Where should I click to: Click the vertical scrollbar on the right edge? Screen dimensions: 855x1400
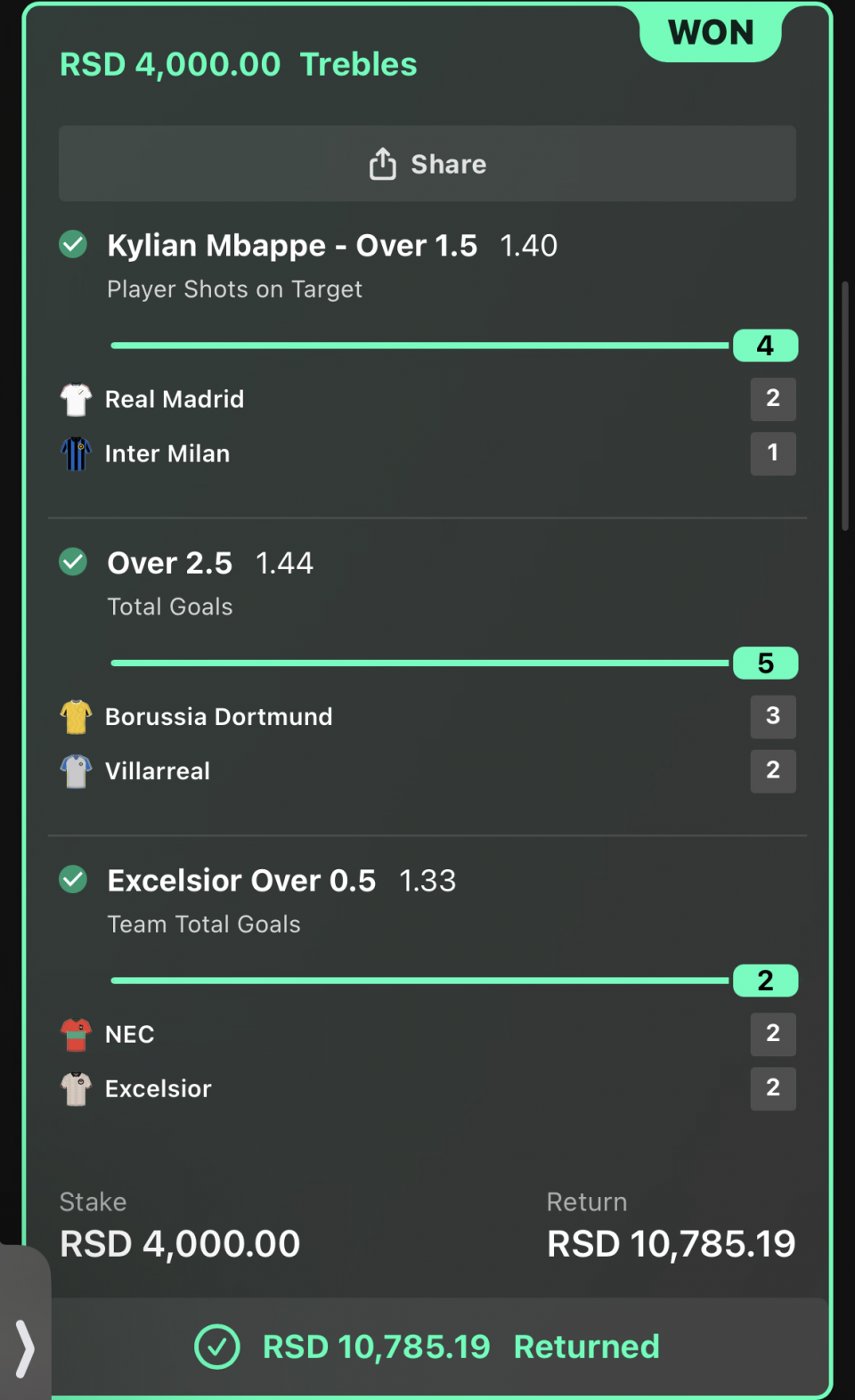(x=845, y=406)
